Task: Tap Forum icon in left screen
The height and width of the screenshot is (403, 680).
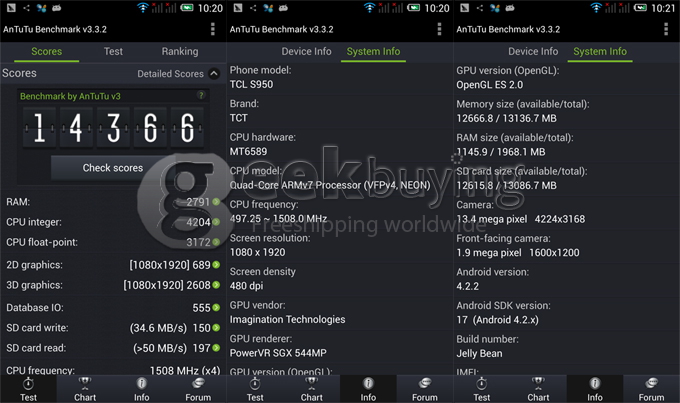Action: click(198, 383)
